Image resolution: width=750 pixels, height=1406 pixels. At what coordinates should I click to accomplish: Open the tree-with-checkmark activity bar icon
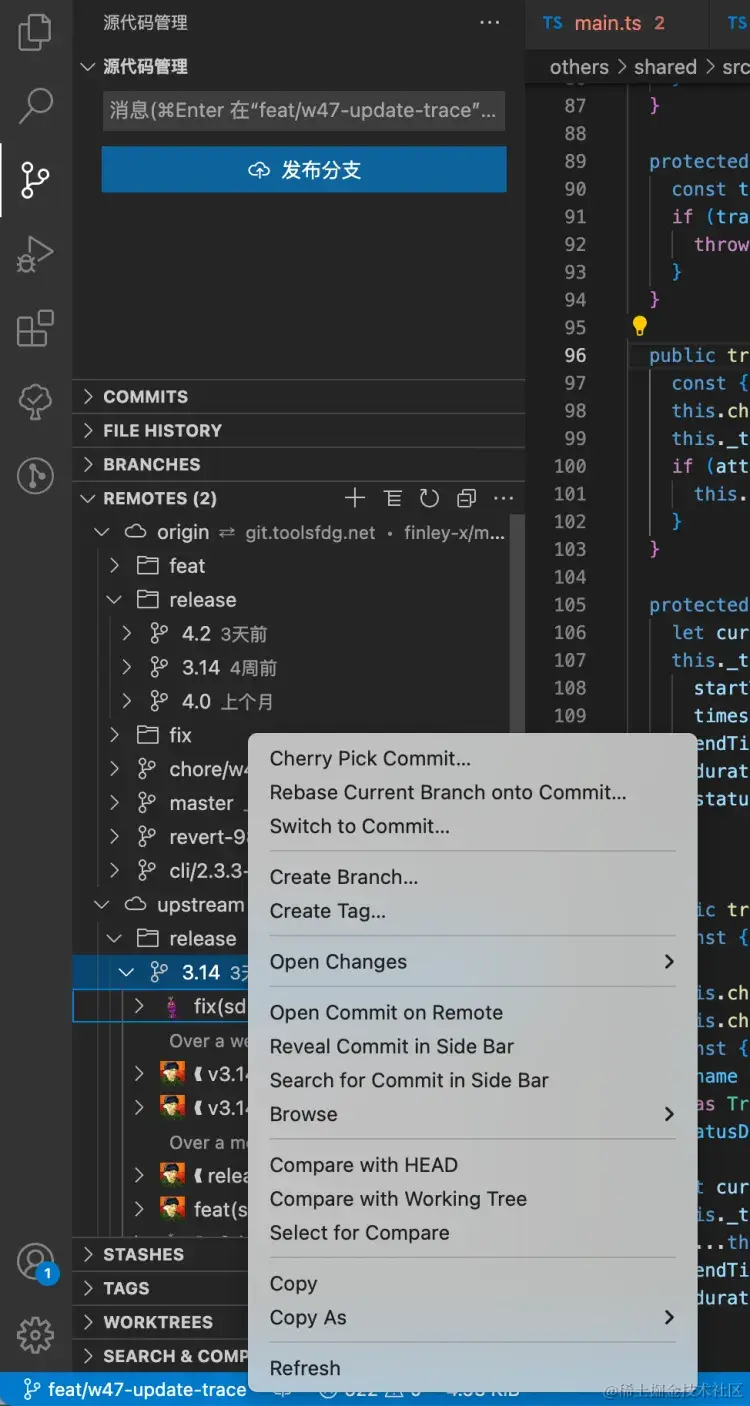click(x=35, y=402)
